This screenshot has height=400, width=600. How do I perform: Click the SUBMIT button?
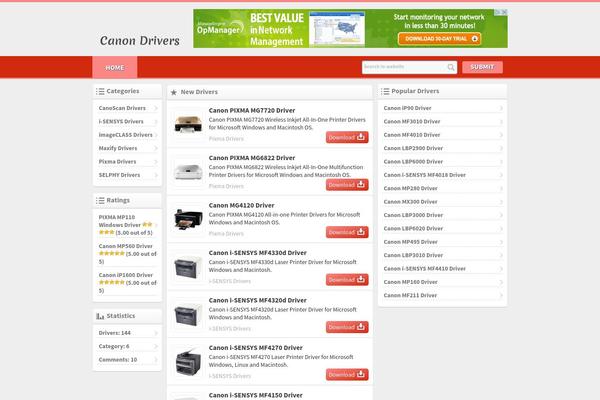482,67
